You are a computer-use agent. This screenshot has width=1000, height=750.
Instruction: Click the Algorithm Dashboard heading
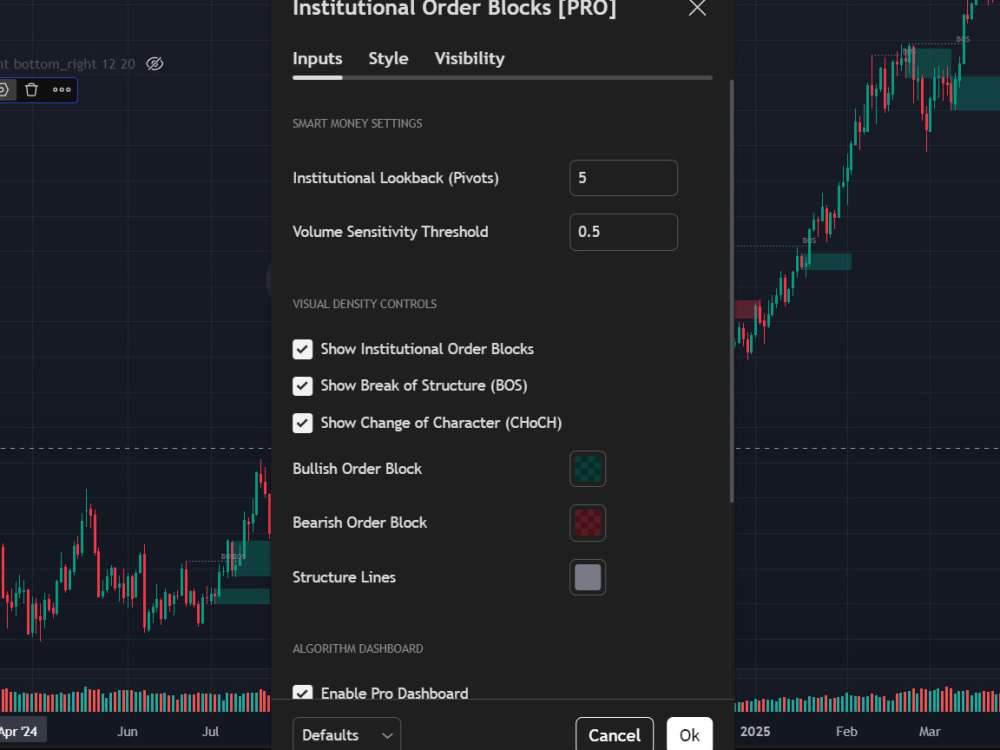tap(358, 649)
